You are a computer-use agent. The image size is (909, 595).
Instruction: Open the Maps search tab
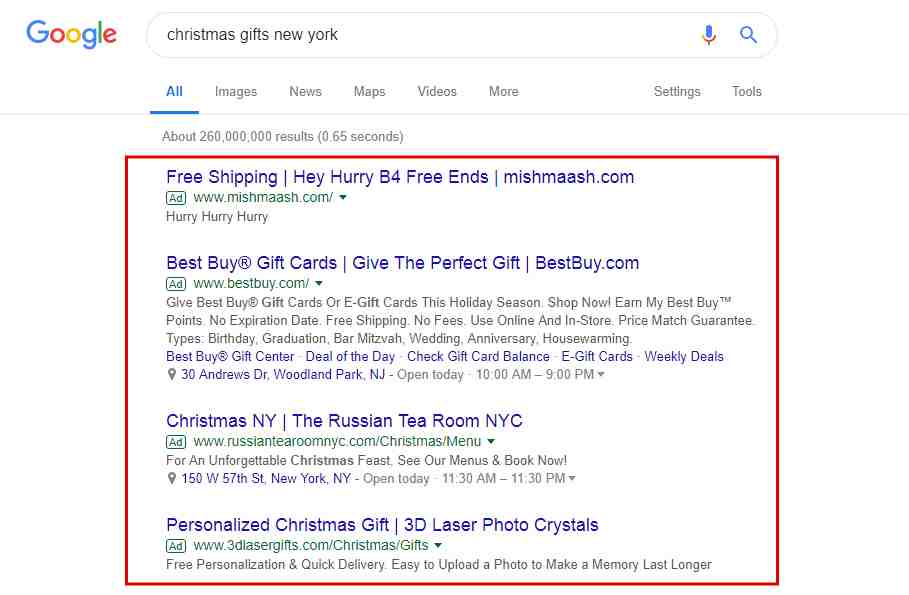(369, 92)
